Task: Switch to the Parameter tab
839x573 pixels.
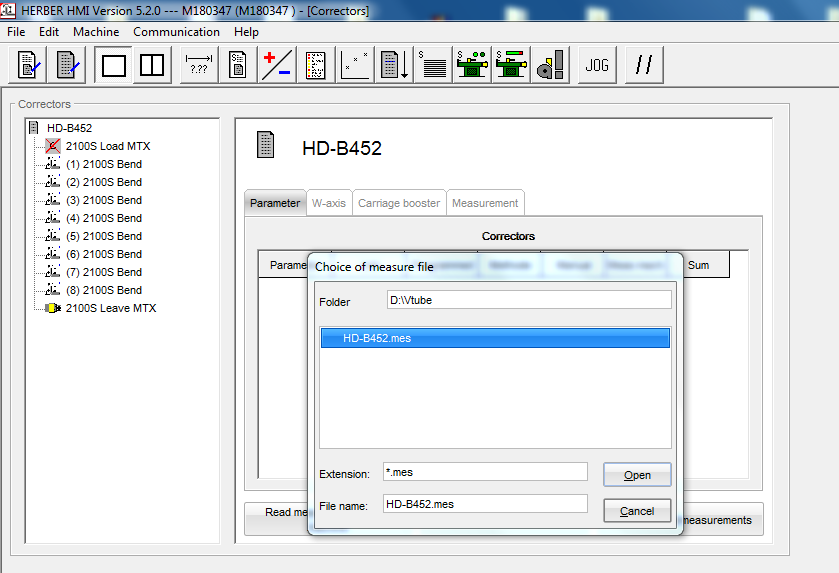Action: 274,203
